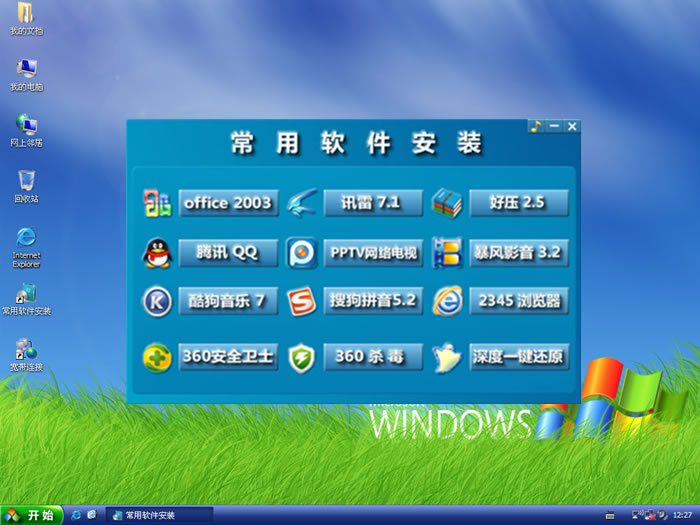The image size is (700, 525).
Task: Select the 酷狗音乐 7 button
Action: click(229, 301)
